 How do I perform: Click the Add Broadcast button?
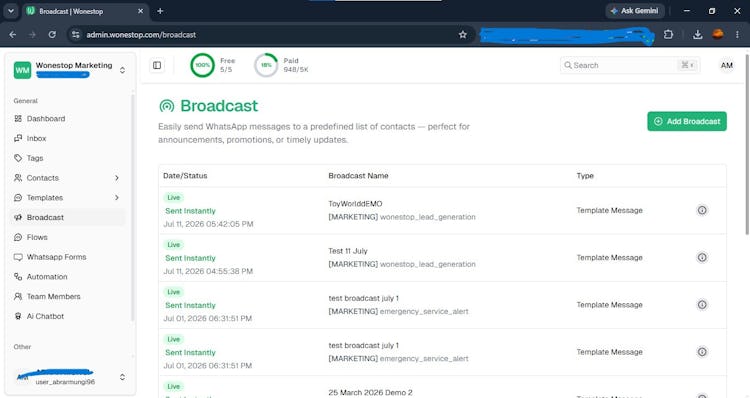coord(687,122)
